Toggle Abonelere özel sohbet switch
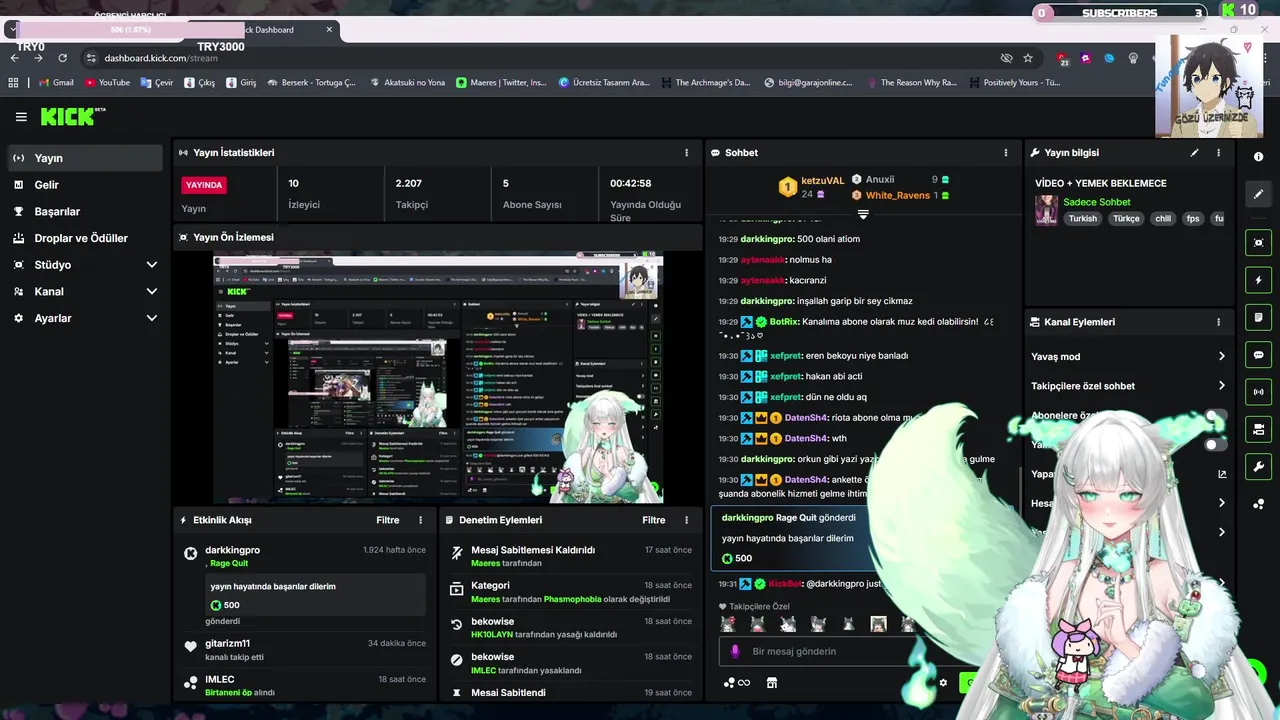This screenshot has height=720, width=1280. [1215, 416]
